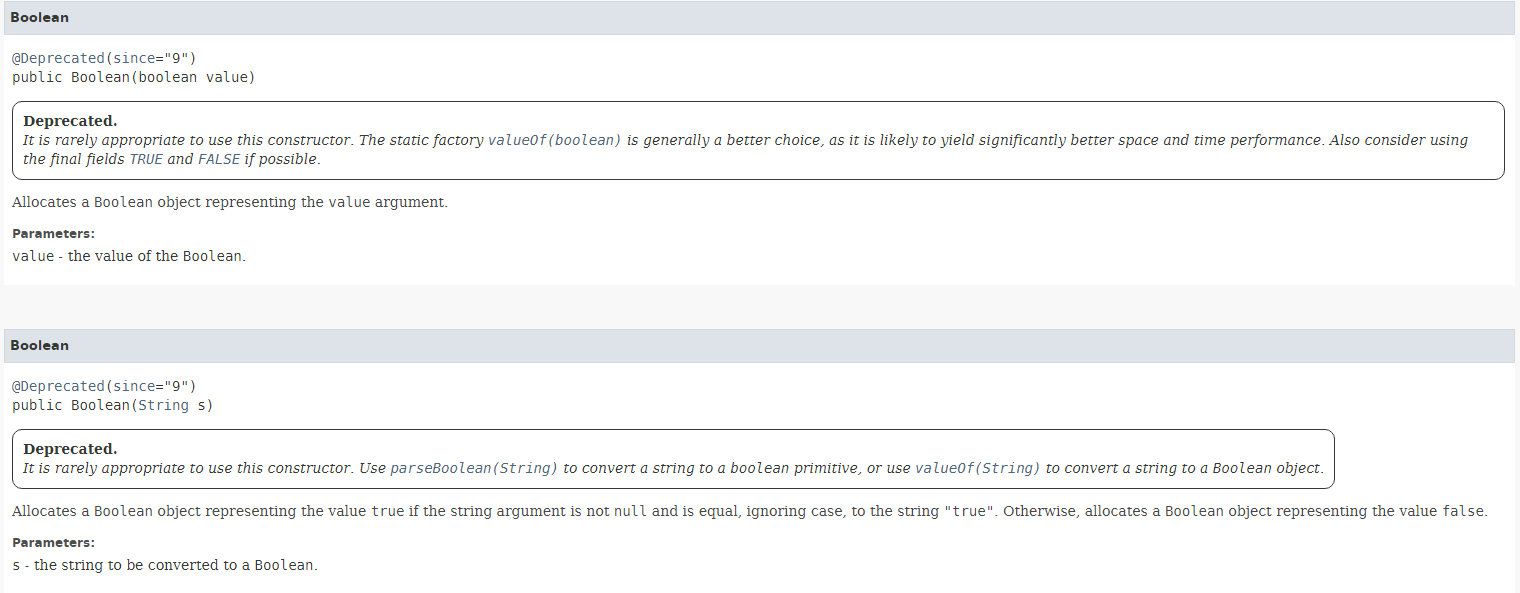Open the valueOf(String) method link

[978, 468]
